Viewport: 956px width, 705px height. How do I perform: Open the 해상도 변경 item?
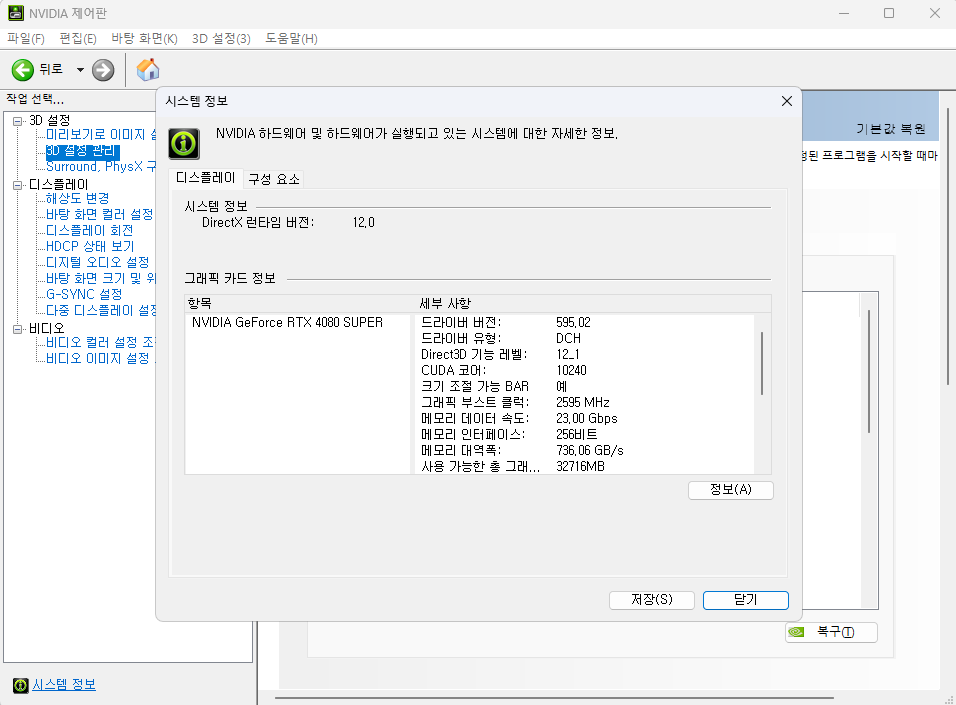point(77,198)
